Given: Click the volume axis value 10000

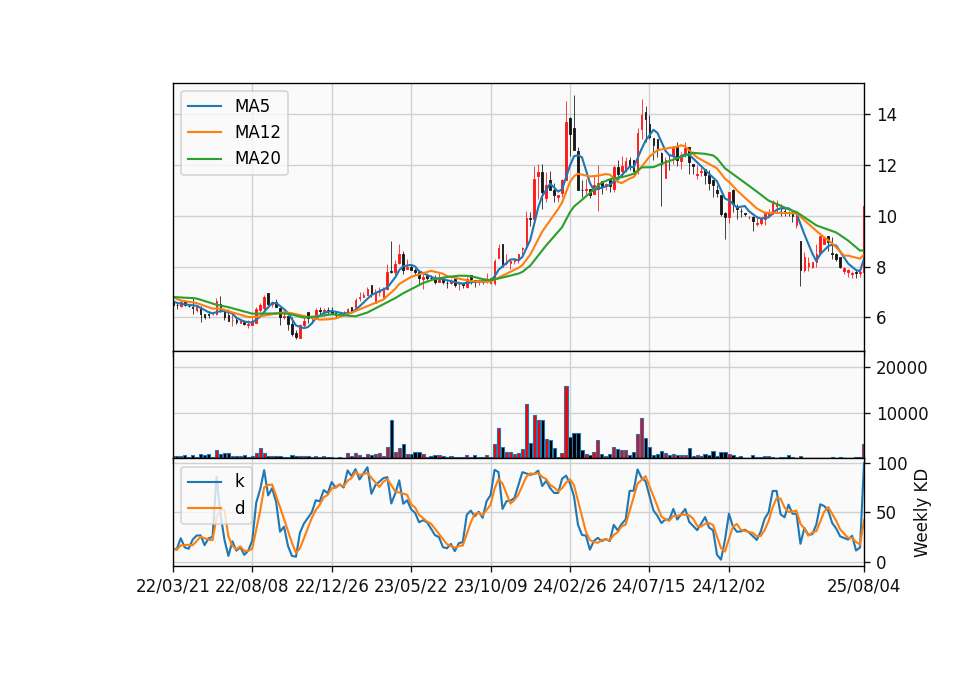Looking at the screenshot, I should 902,414.
